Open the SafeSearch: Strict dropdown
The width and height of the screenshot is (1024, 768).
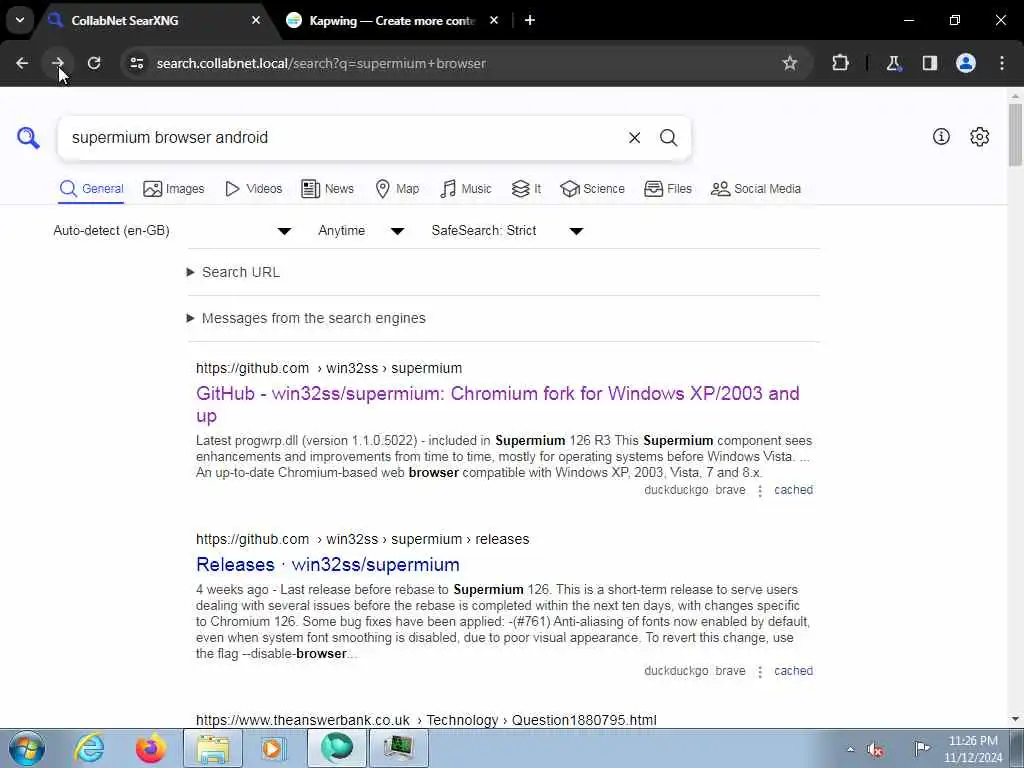pyautogui.click(x=507, y=231)
